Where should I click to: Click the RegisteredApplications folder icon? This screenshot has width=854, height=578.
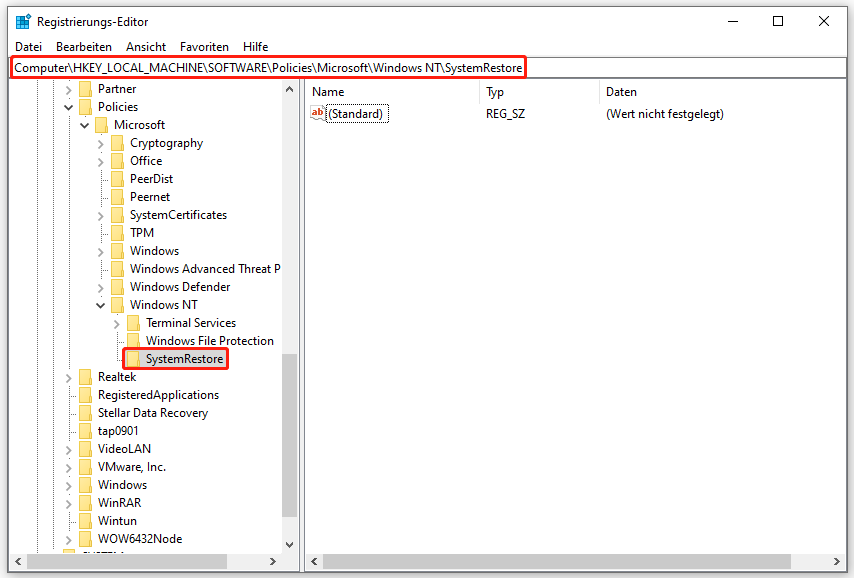click(85, 394)
